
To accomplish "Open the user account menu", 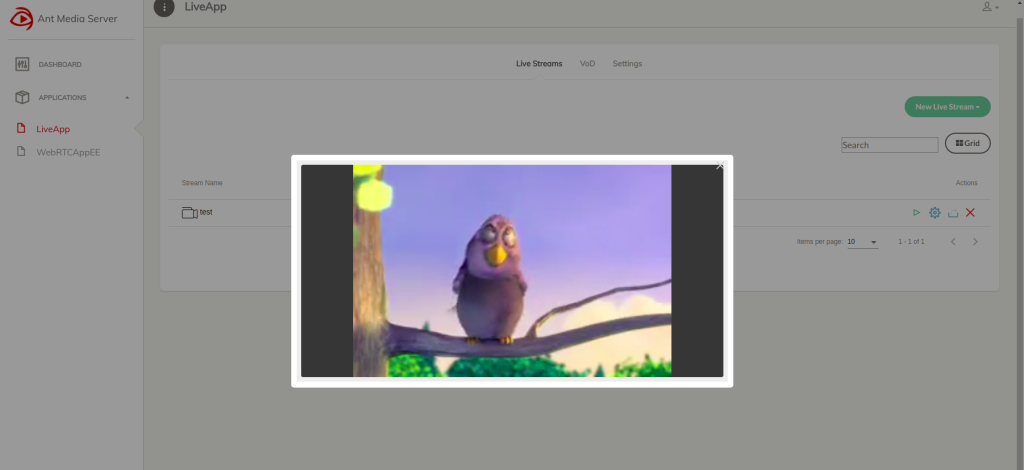I will [990, 7].
